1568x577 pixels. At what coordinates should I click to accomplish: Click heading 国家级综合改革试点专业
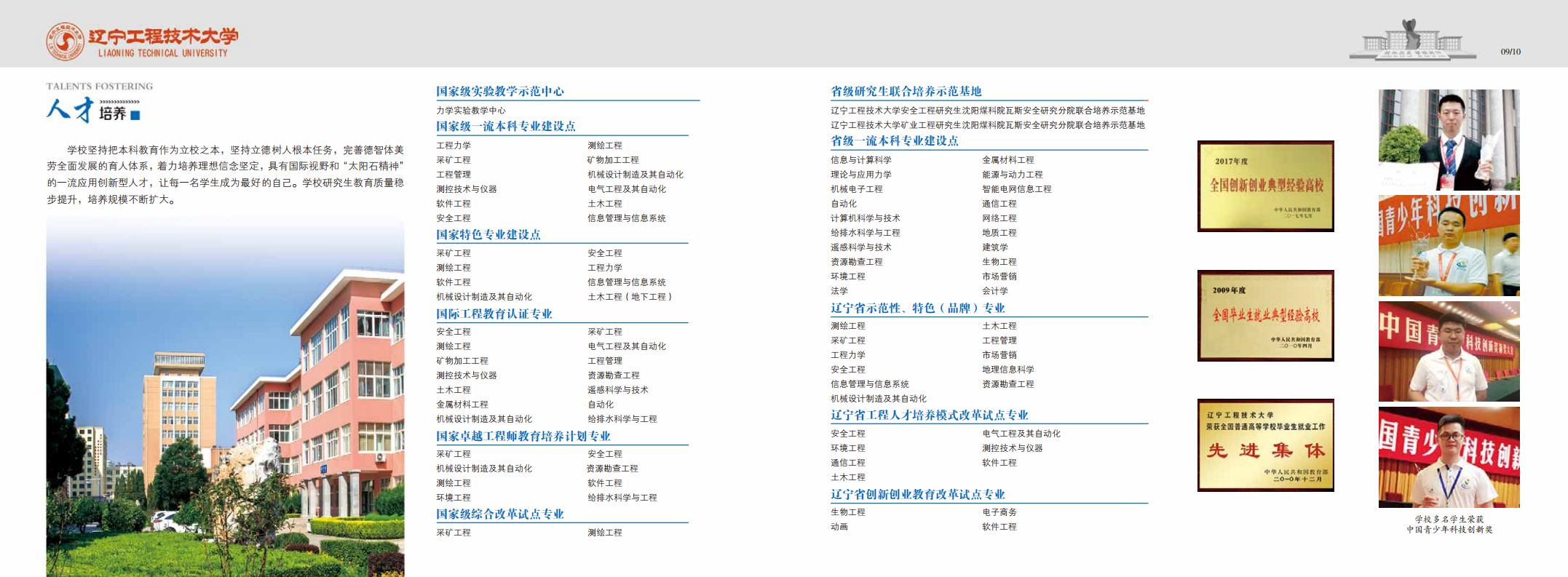(500, 514)
